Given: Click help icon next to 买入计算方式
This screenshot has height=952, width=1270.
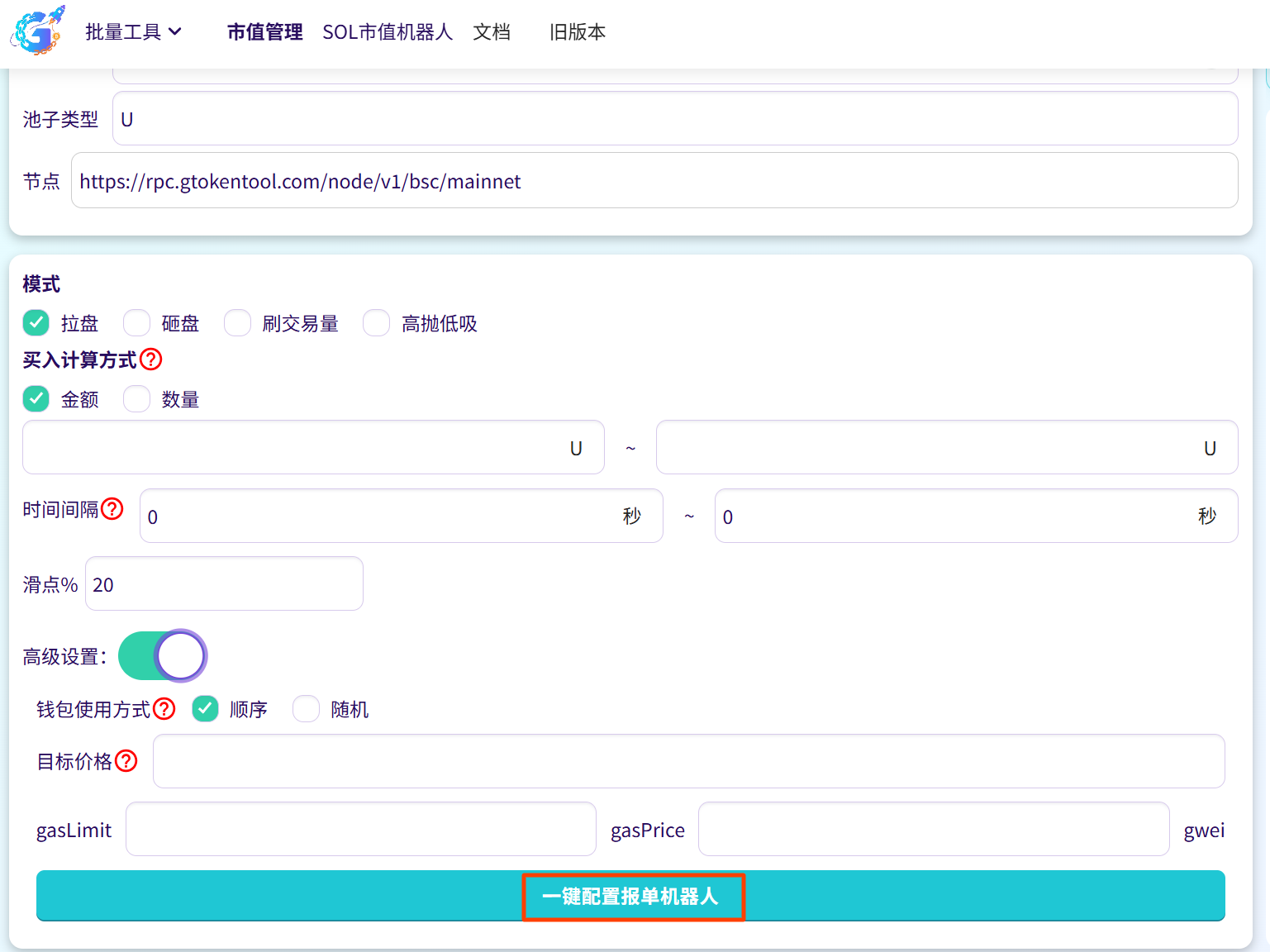Looking at the screenshot, I should (x=151, y=359).
